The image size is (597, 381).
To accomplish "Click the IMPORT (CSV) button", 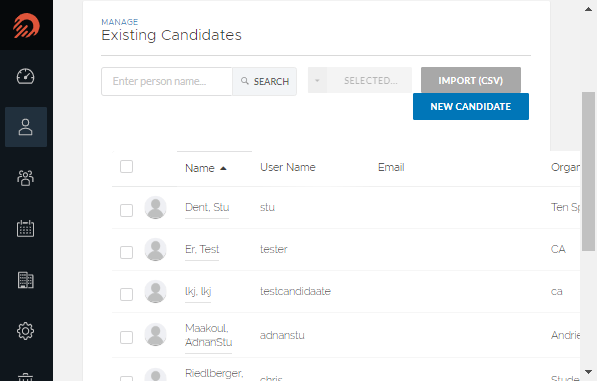I will pyautogui.click(x=471, y=80).
